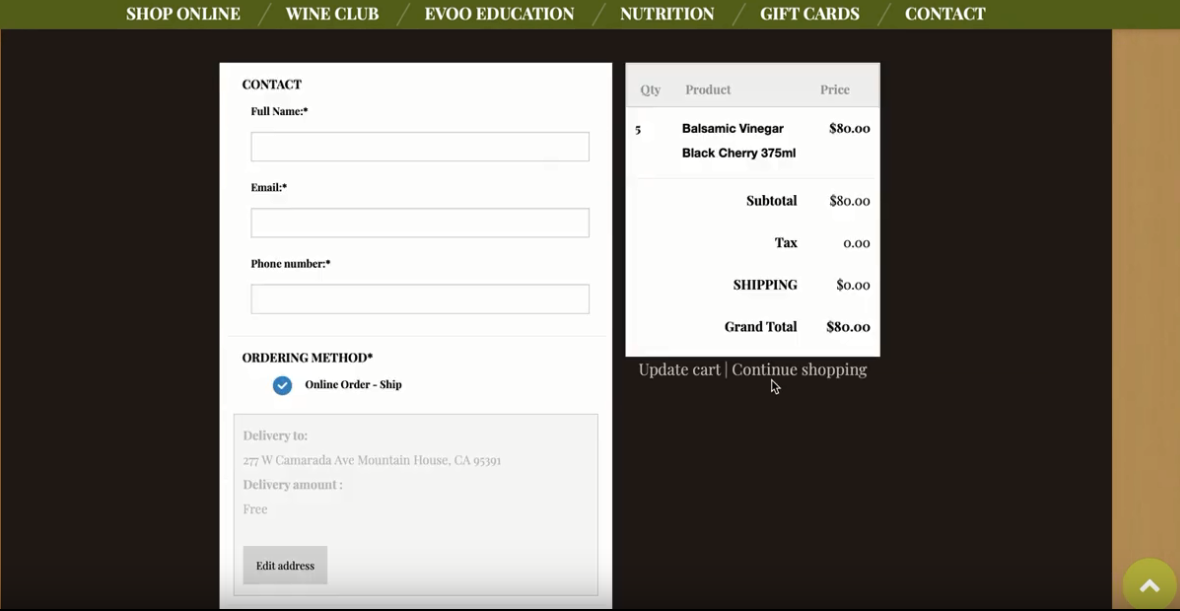Click the Balsamic Vinegar Black Cherry 375ml product name

[738, 141]
